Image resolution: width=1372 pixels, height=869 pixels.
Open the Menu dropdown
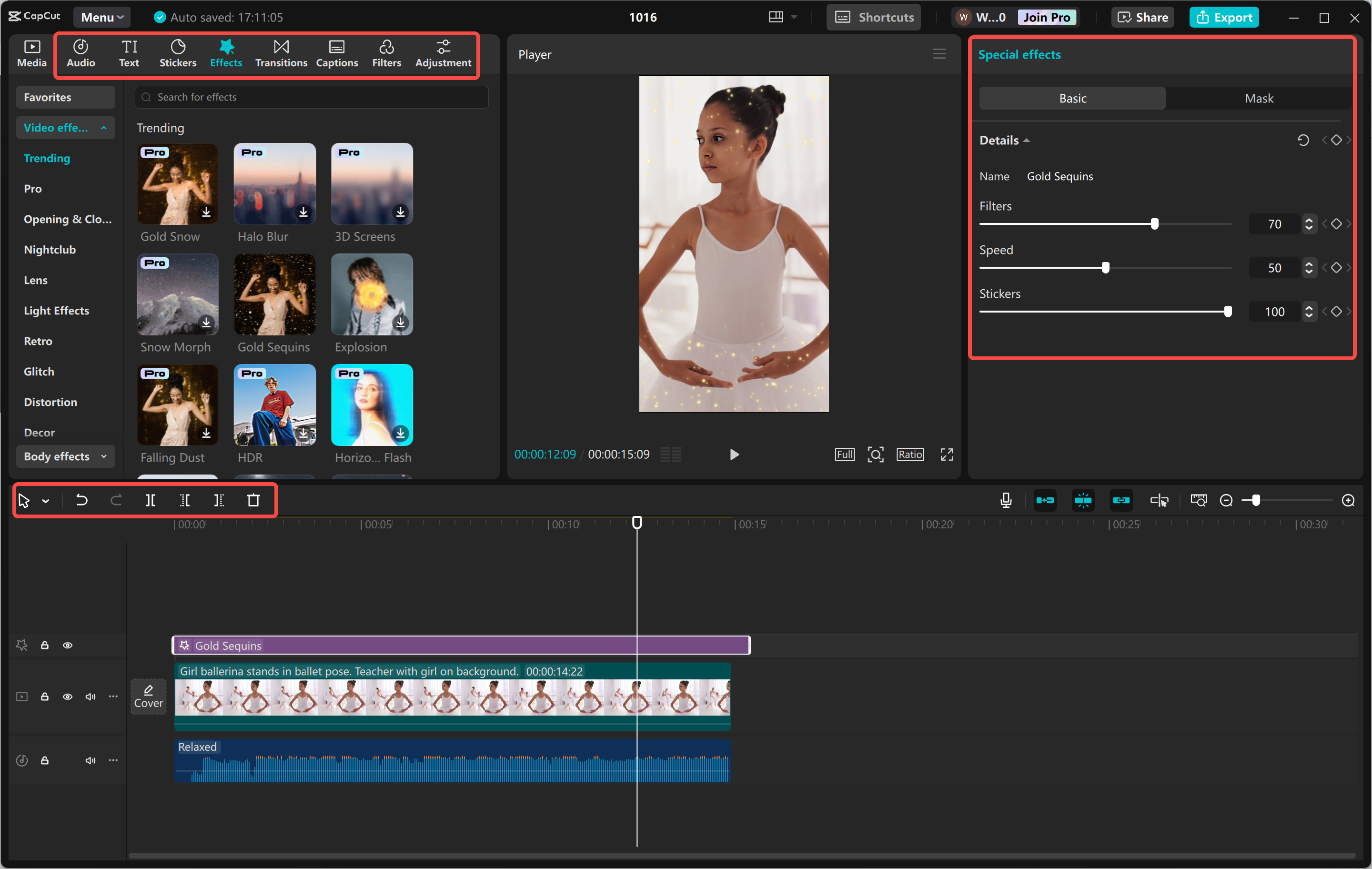[101, 17]
